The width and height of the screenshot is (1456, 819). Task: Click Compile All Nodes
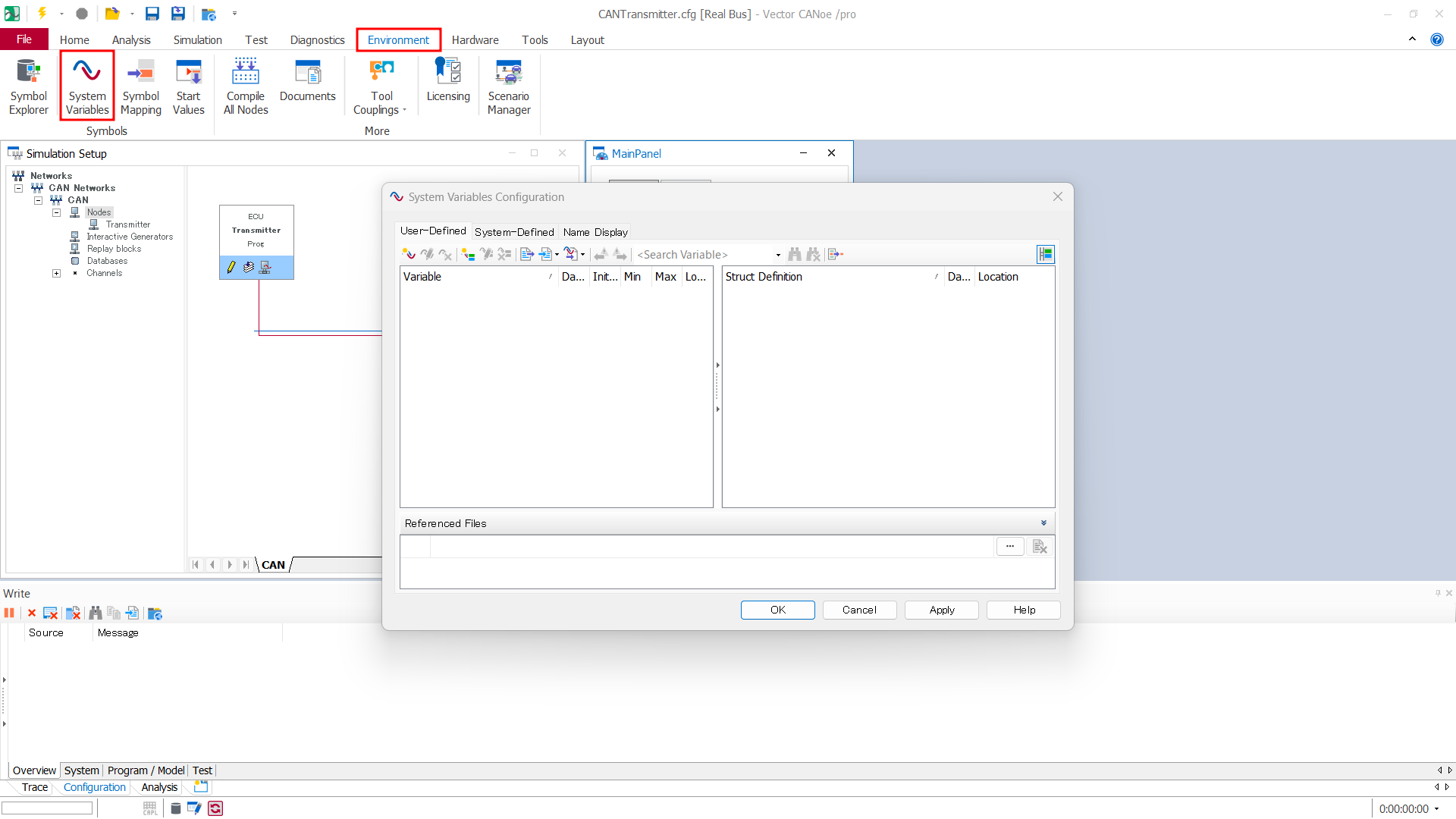coord(246,86)
